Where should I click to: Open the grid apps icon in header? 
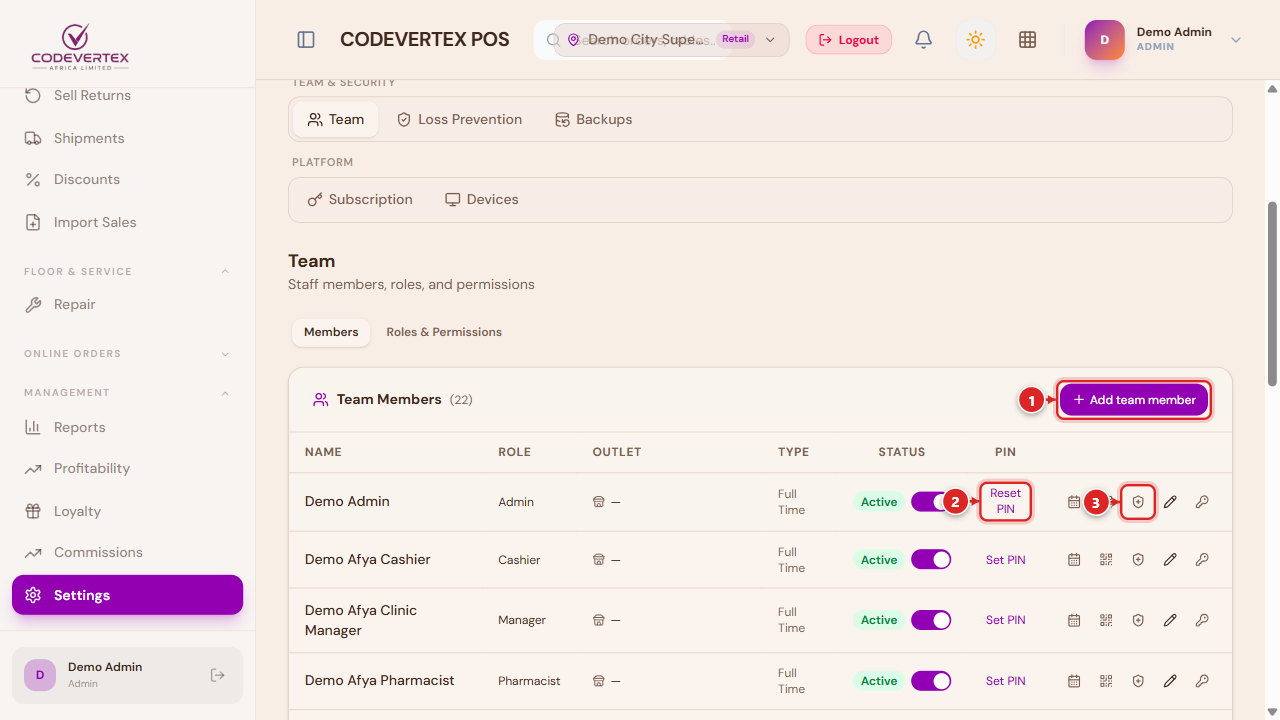coord(1027,40)
